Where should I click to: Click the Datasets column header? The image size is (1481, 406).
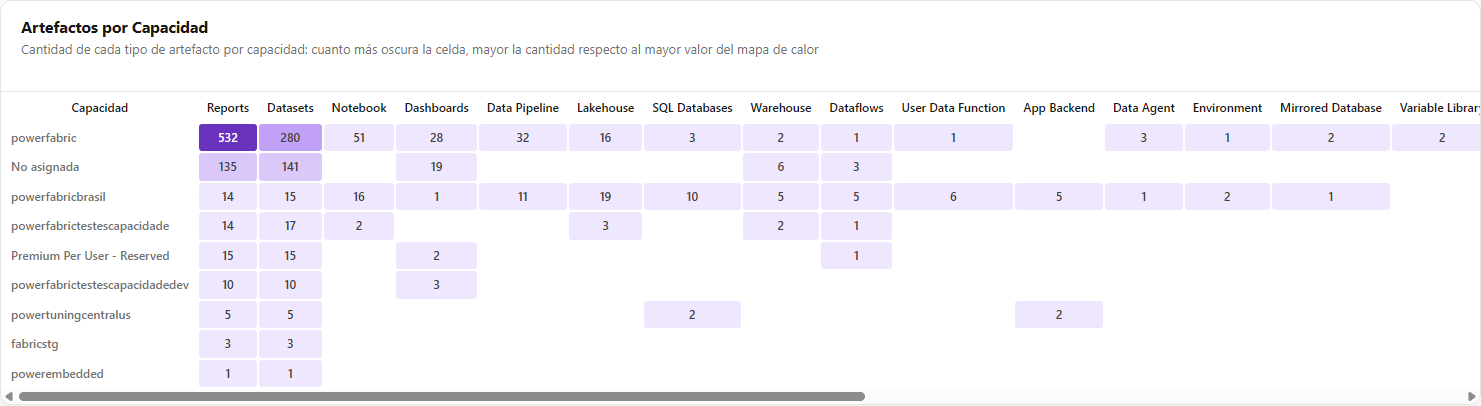(290, 108)
